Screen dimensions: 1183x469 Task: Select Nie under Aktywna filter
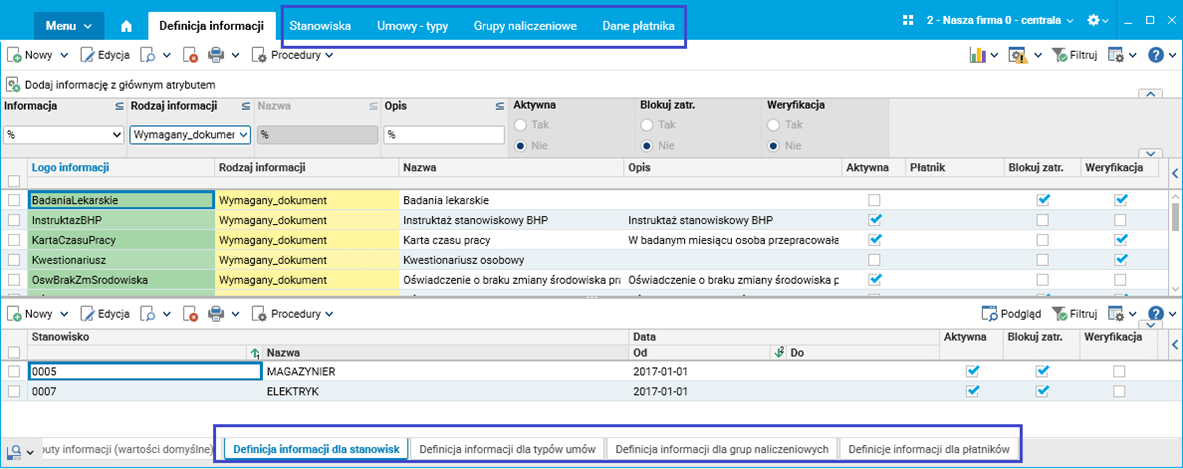520,146
